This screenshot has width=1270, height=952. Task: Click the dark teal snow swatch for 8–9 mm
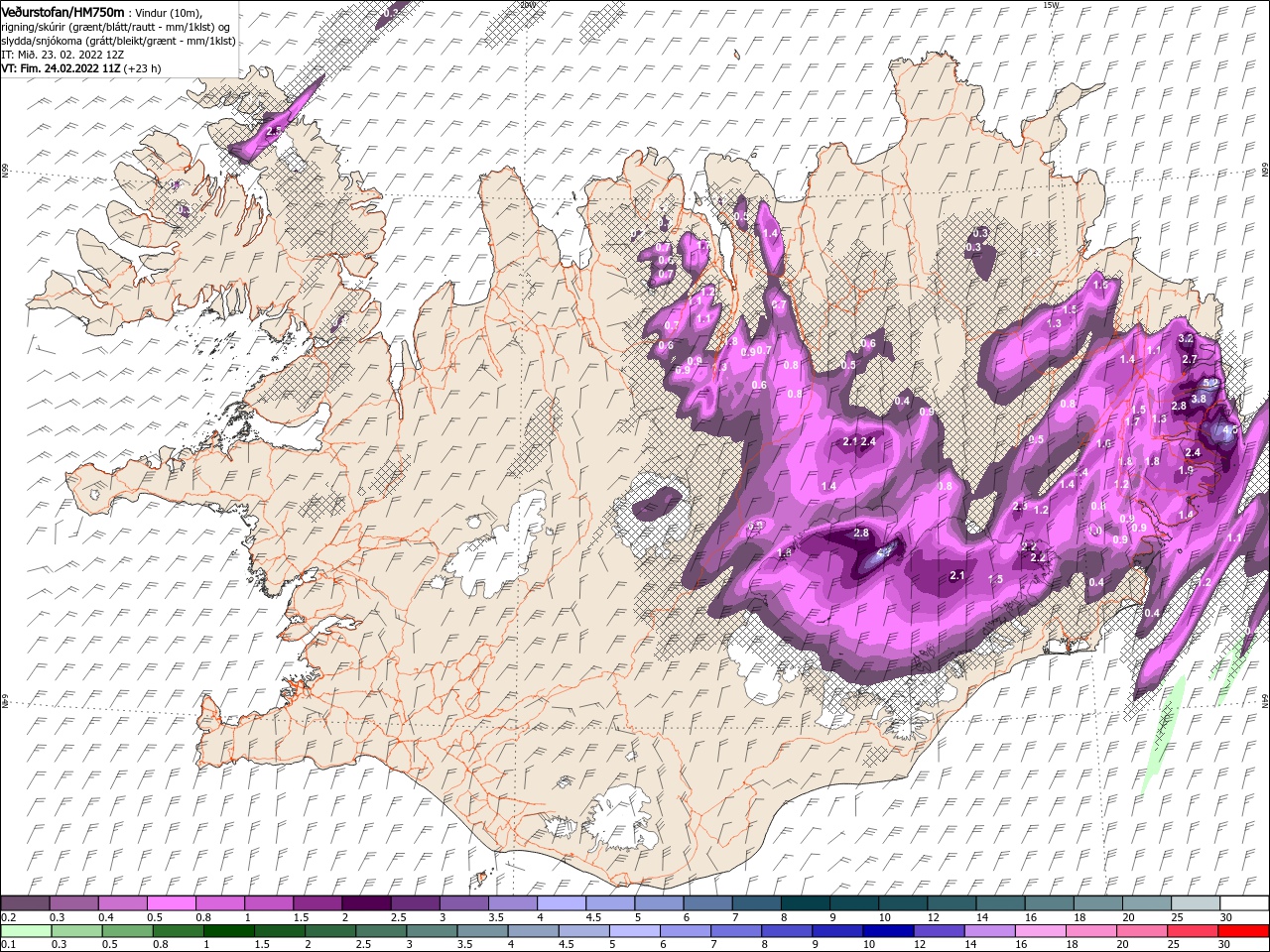(x=806, y=902)
